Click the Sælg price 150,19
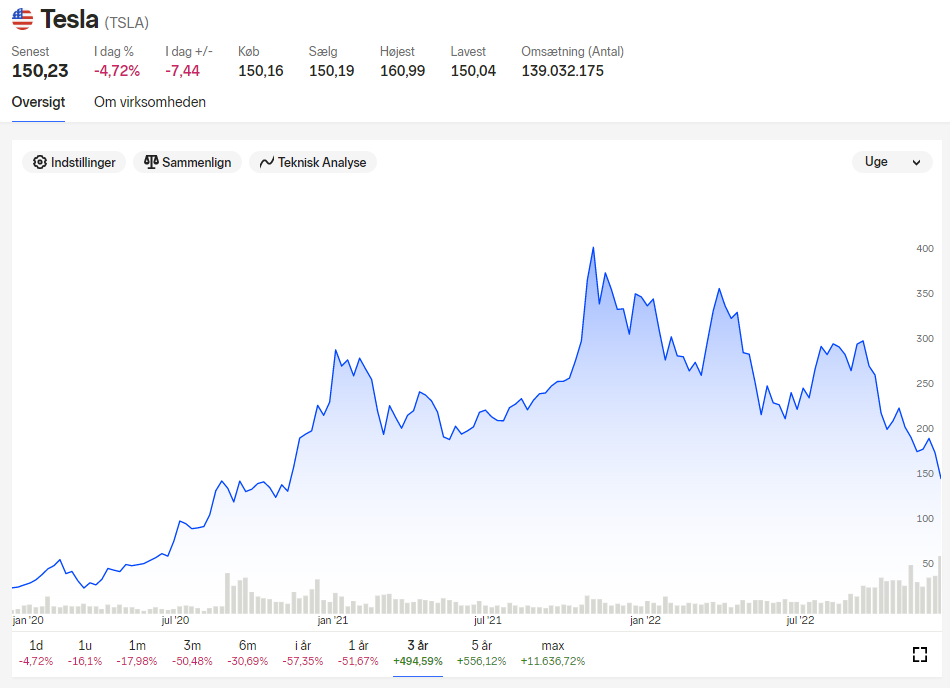950x688 pixels. click(331, 71)
